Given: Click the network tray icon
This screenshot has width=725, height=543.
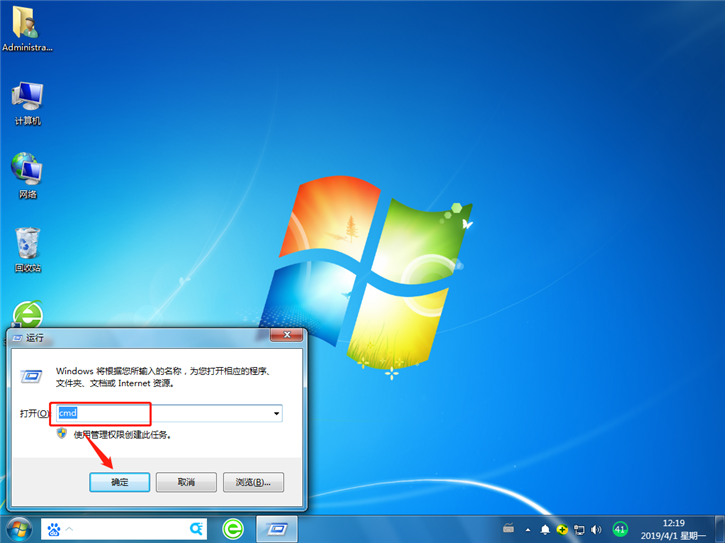Looking at the screenshot, I should pos(580,529).
